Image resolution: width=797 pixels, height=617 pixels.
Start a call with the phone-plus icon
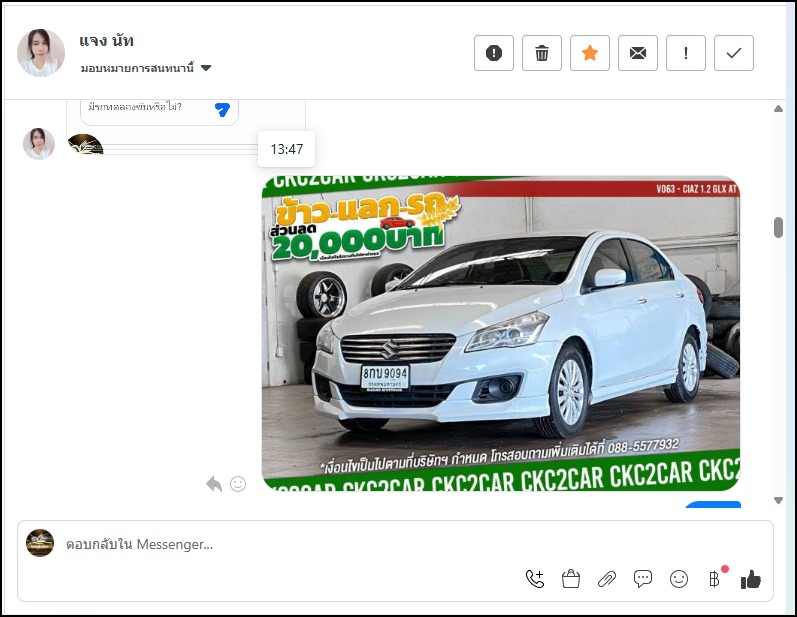pyautogui.click(x=535, y=579)
